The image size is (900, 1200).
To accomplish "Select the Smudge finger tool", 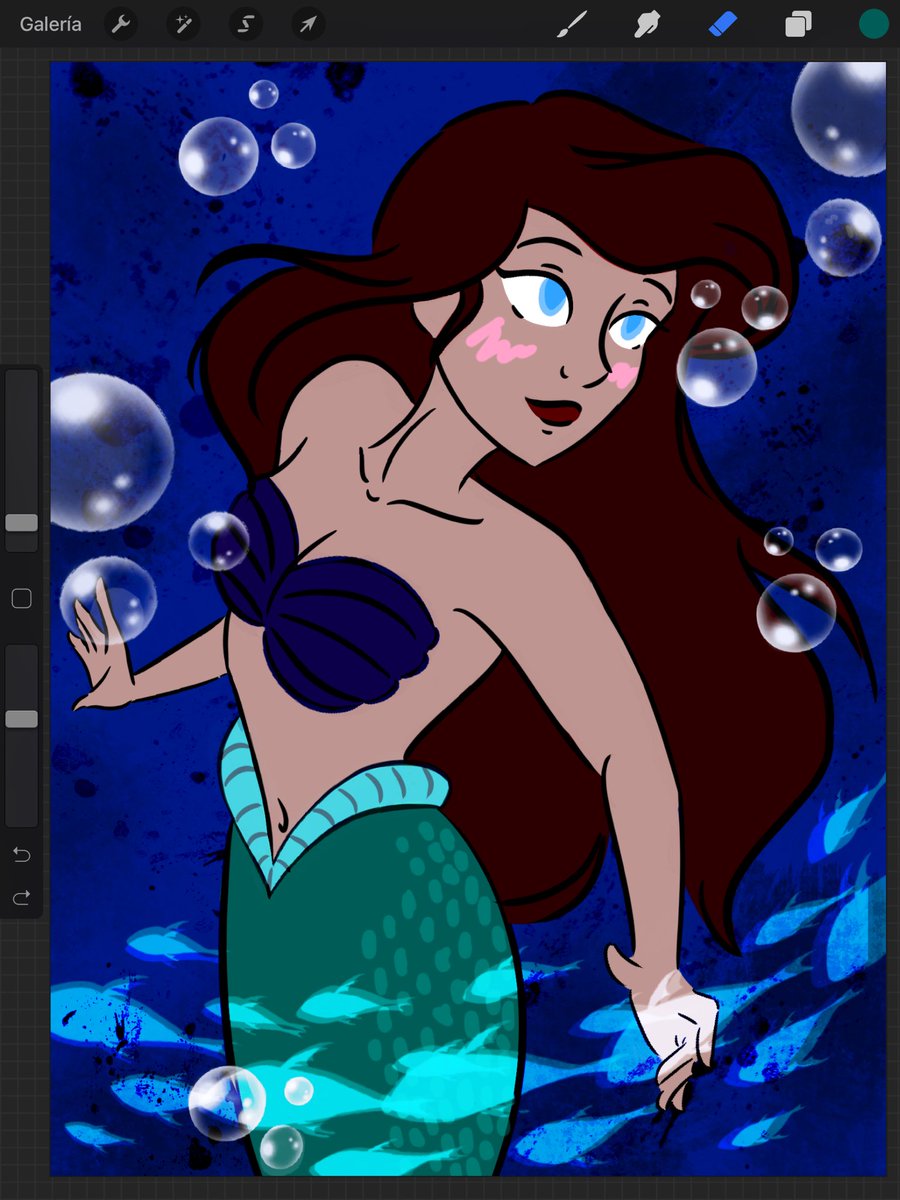I will [648, 24].
